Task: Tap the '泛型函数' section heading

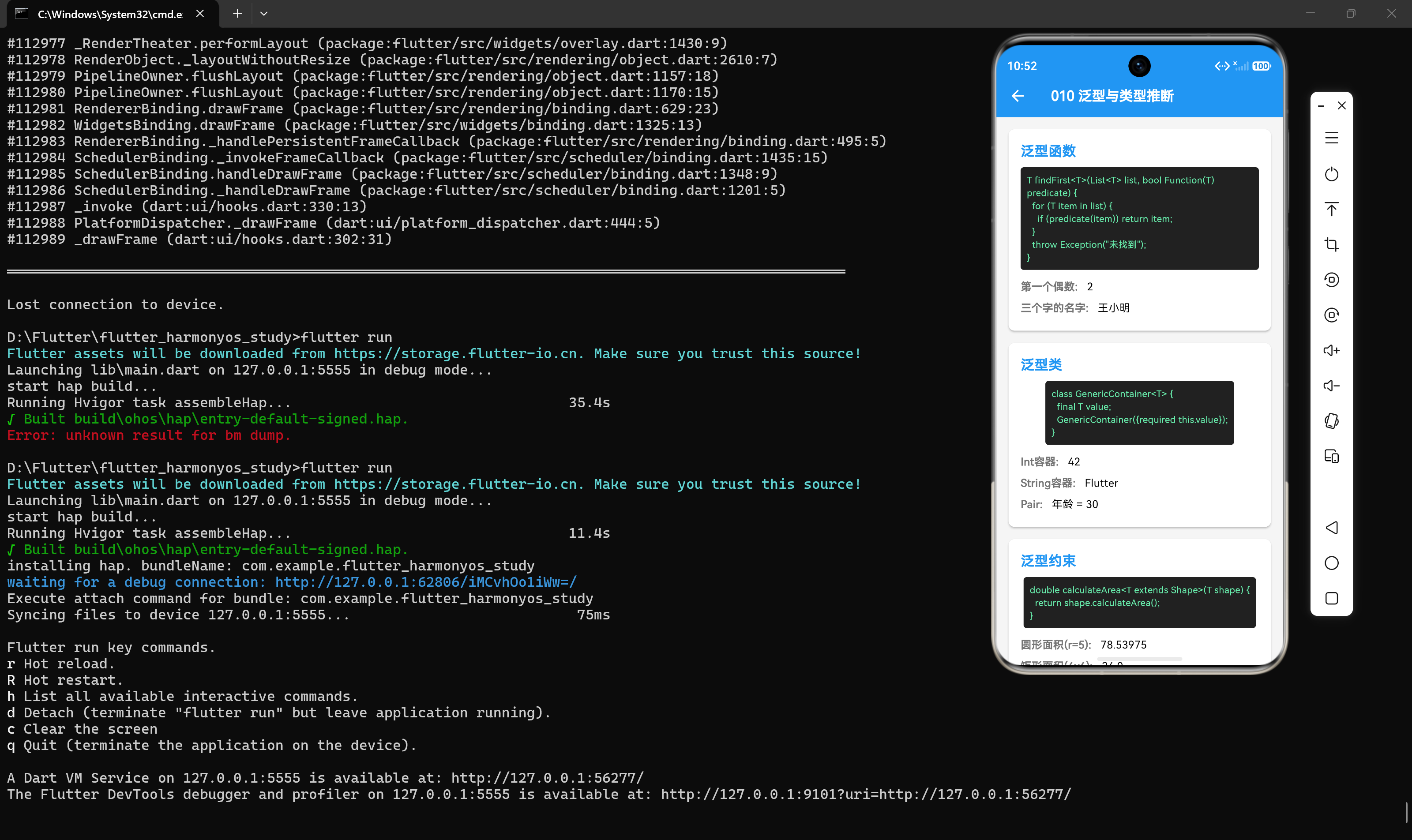Action: coord(1048,151)
